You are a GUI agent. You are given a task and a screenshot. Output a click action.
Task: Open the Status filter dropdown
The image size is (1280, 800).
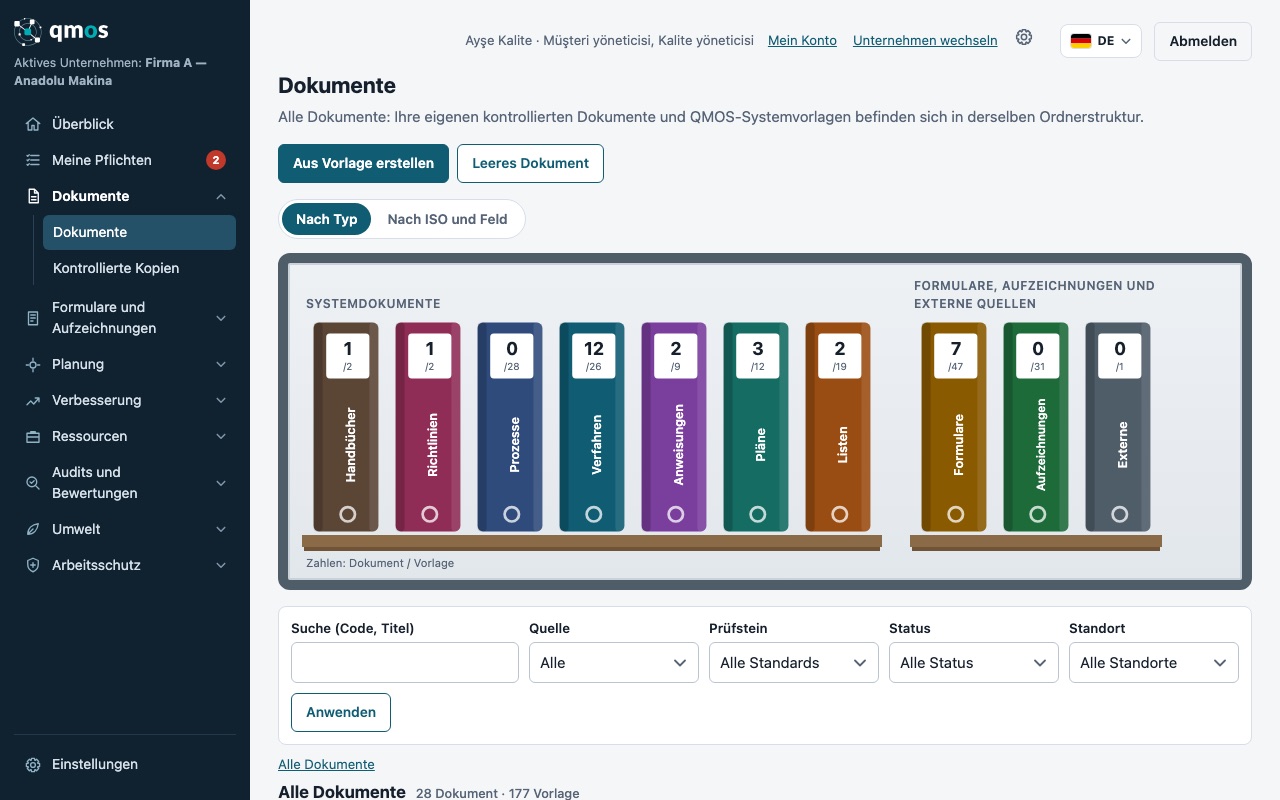click(x=974, y=663)
